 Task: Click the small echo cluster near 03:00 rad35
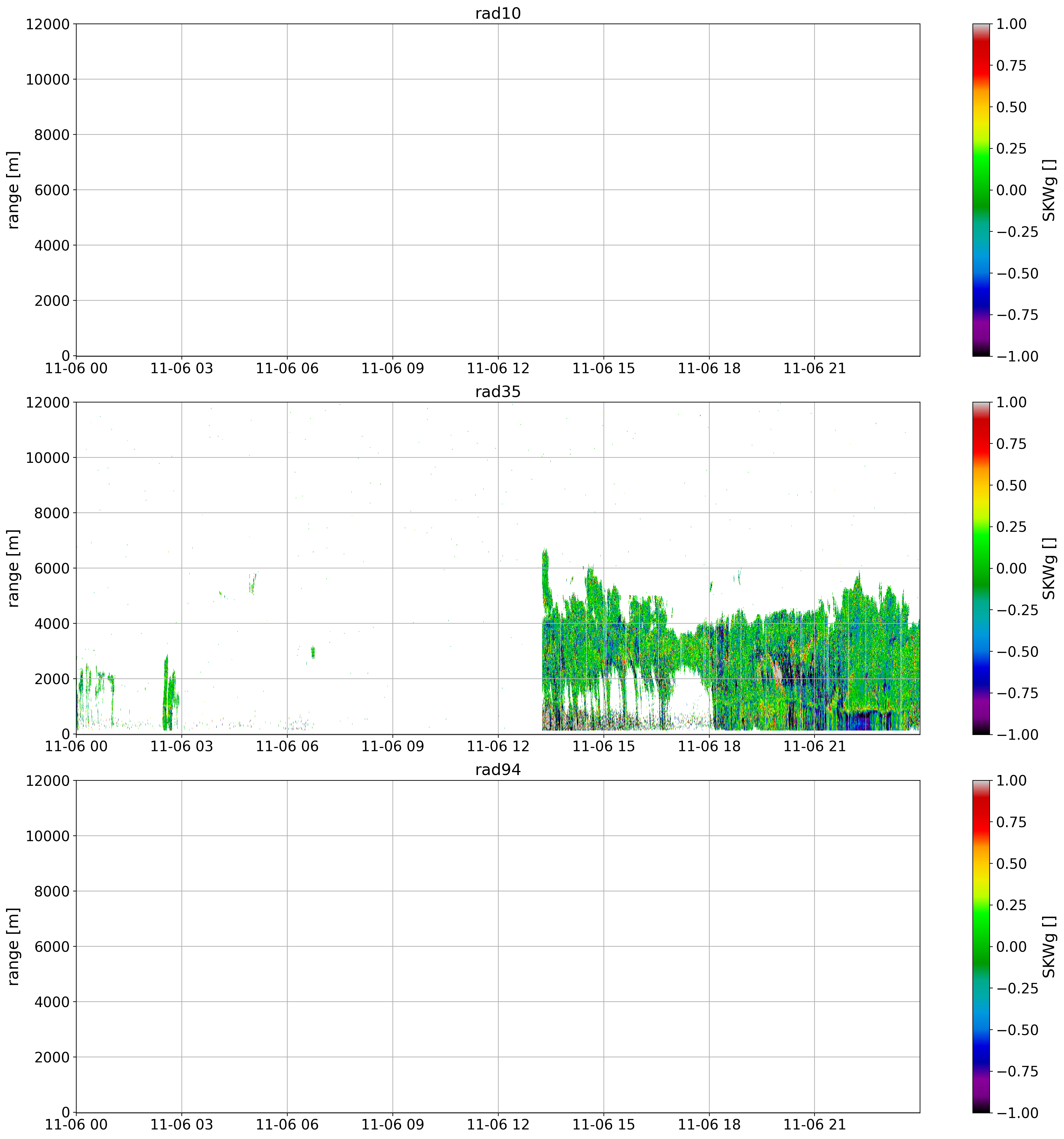169,693
